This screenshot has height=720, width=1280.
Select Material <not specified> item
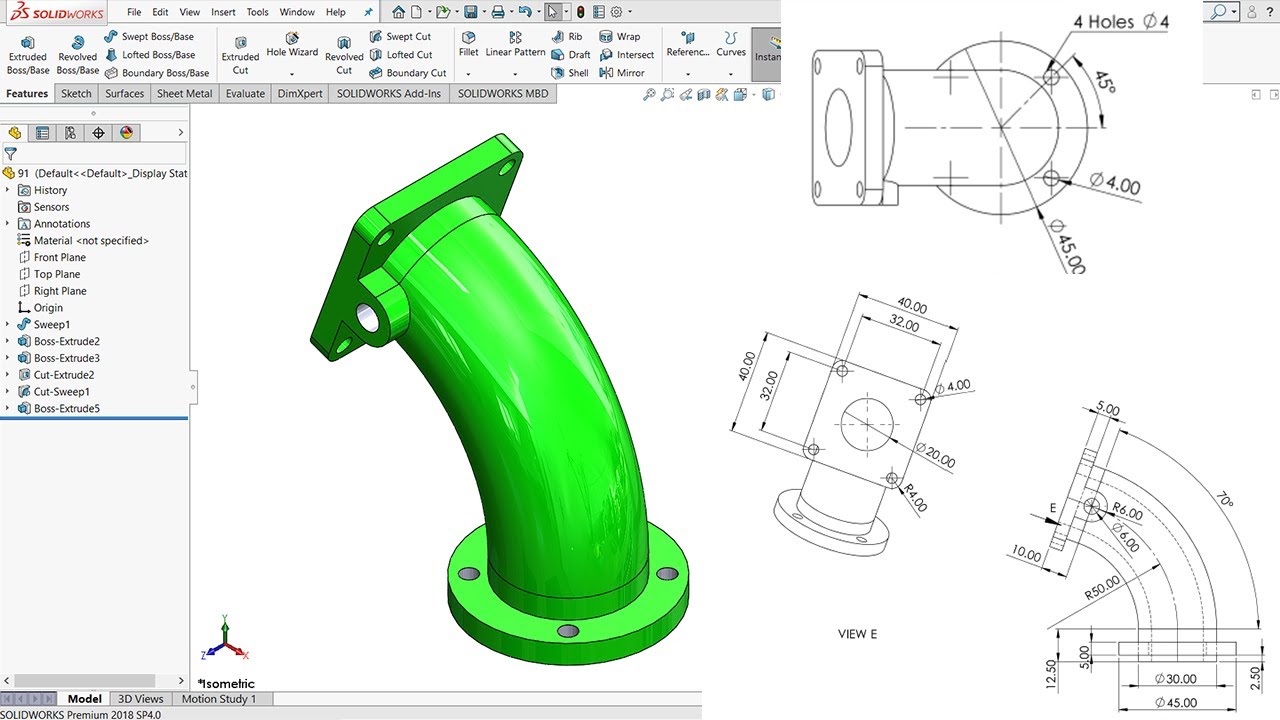pos(83,240)
